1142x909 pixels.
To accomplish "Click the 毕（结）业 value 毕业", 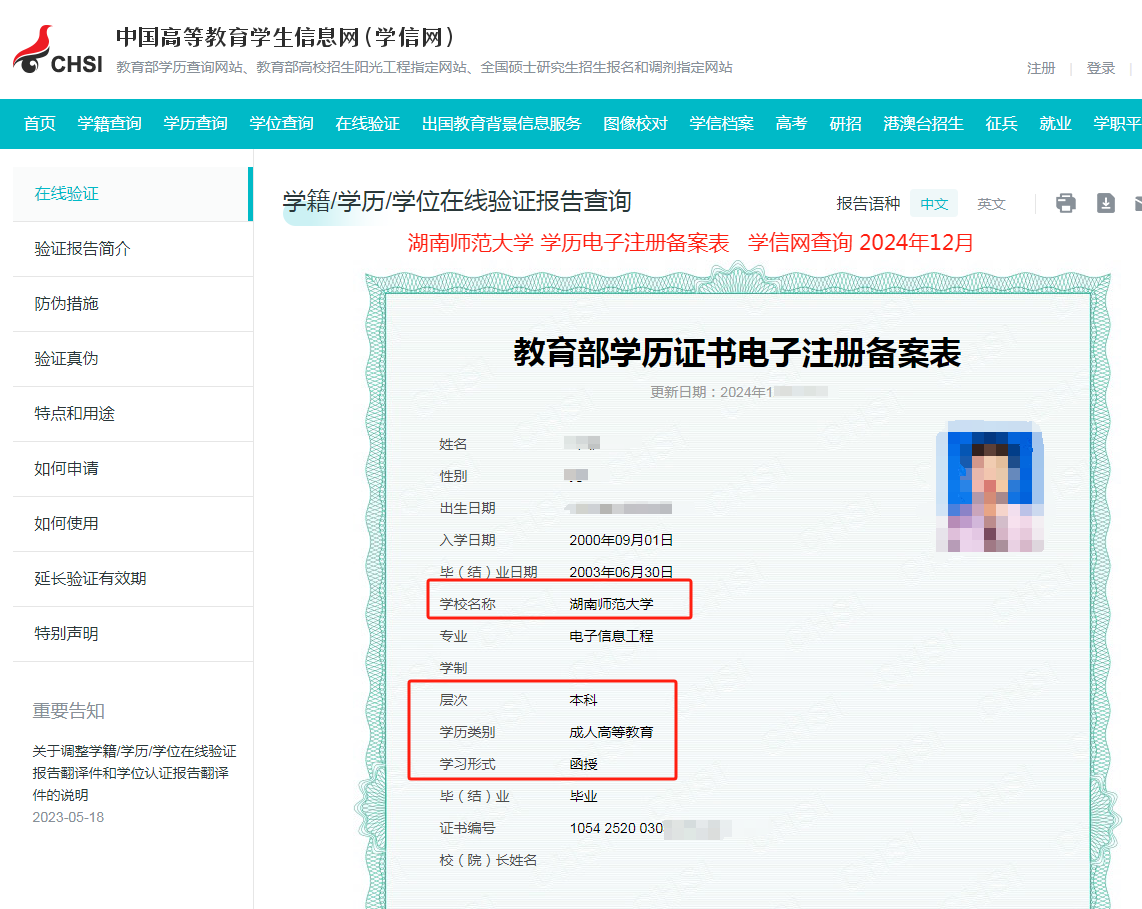I will (x=583, y=797).
